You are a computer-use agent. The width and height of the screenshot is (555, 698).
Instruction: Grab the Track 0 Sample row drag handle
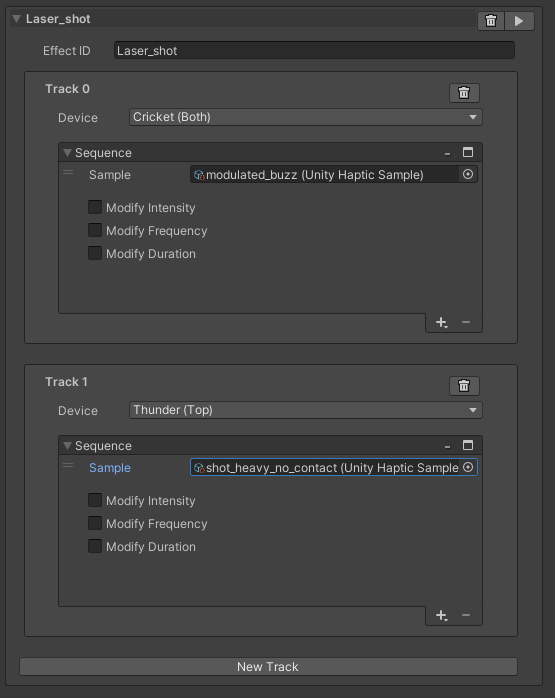[x=68, y=172]
